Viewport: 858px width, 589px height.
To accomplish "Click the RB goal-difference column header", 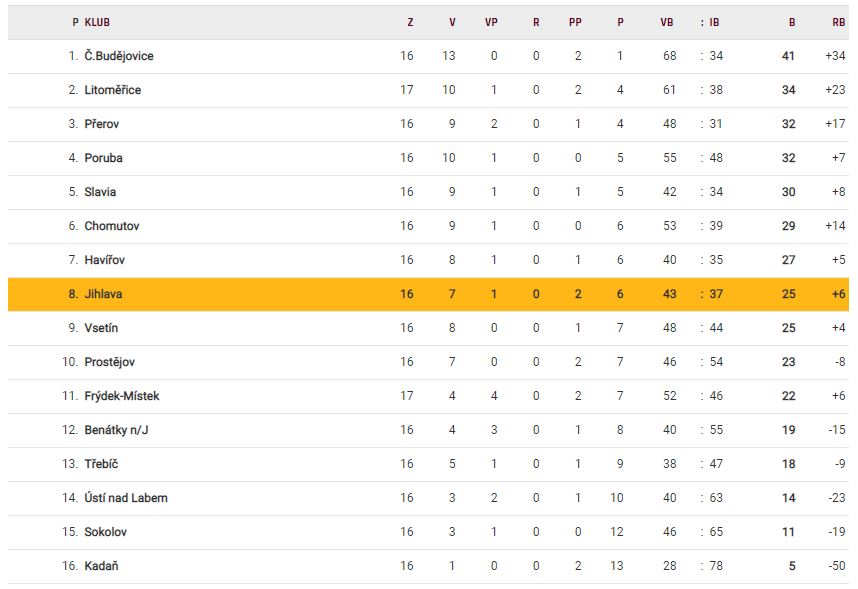I will [838, 22].
